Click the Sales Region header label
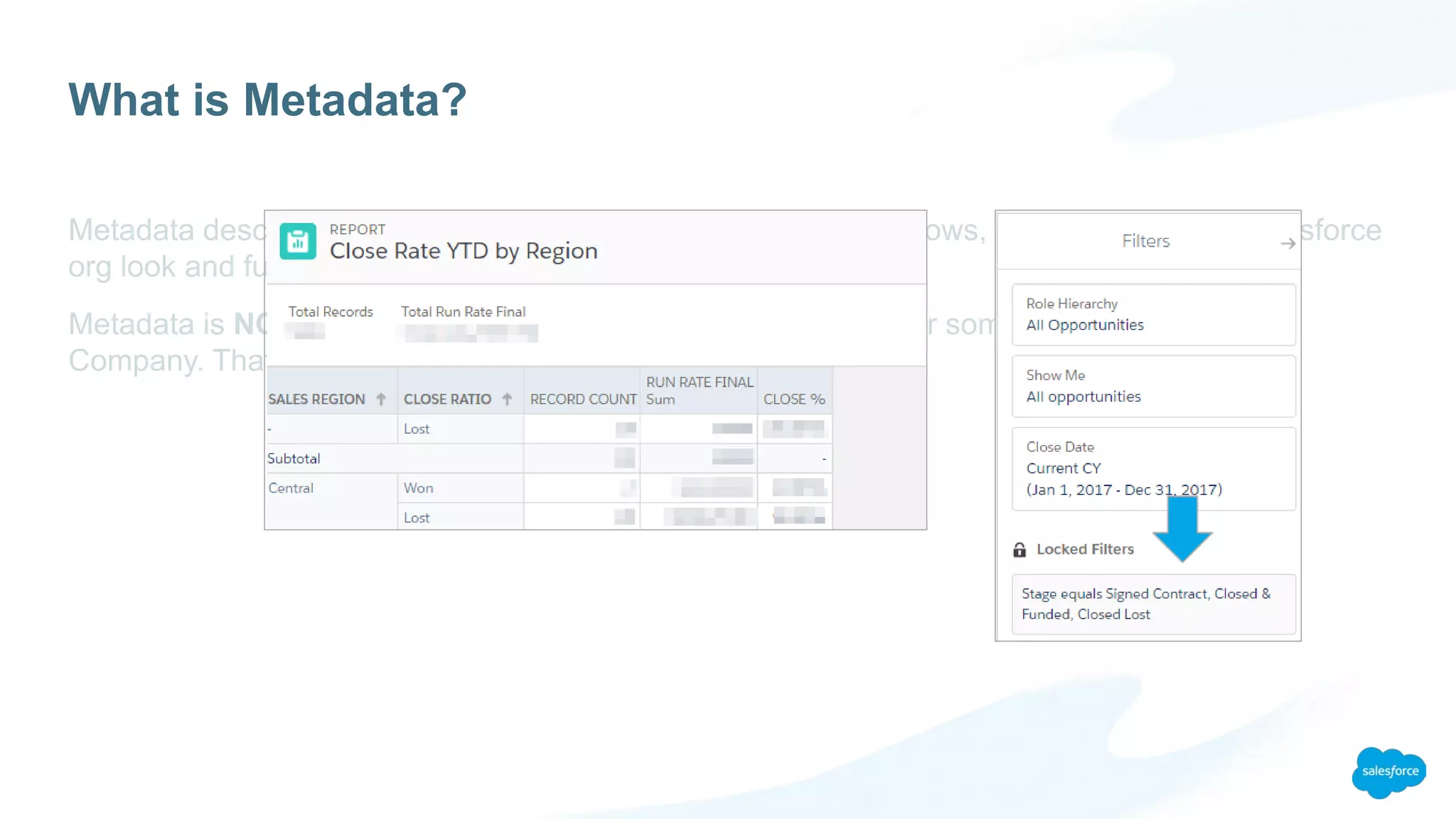Viewport: 1456px width, 819px height. [x=316, y=400]
